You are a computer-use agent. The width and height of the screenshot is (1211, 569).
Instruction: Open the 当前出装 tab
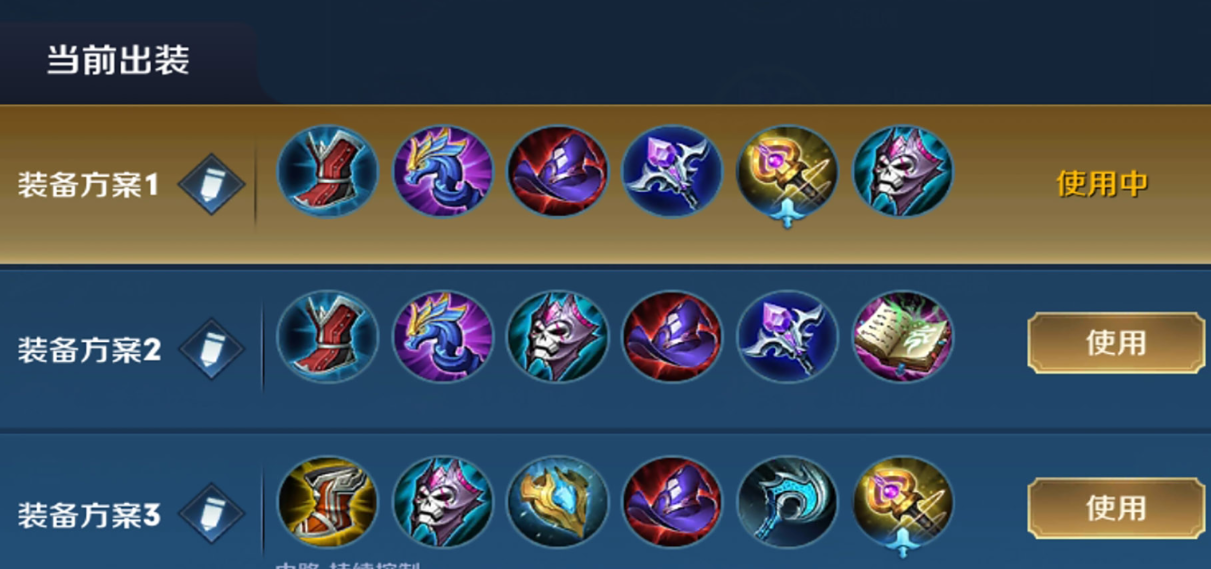click(x=118, y=61)
